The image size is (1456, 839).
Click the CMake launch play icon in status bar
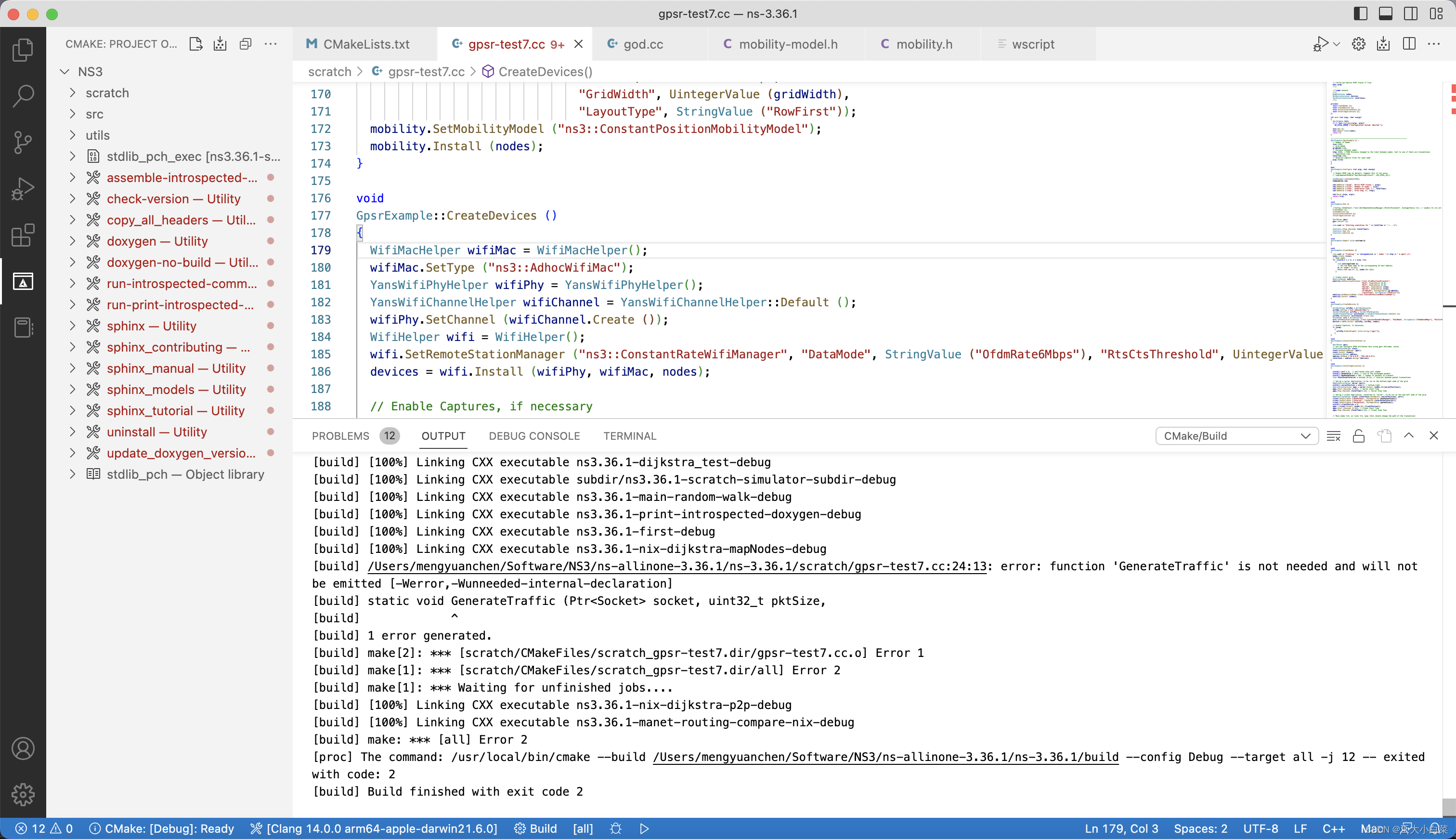click(644, 828)
